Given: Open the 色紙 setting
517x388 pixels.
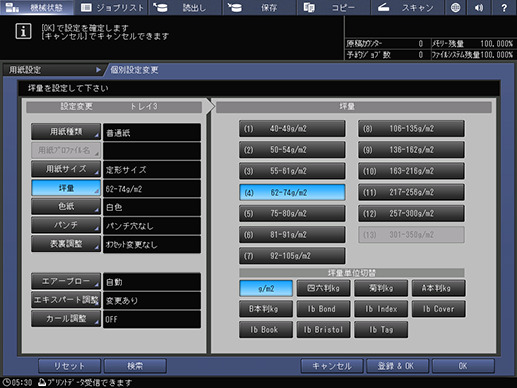Looking at the screenshot, I should coord(66,206).
